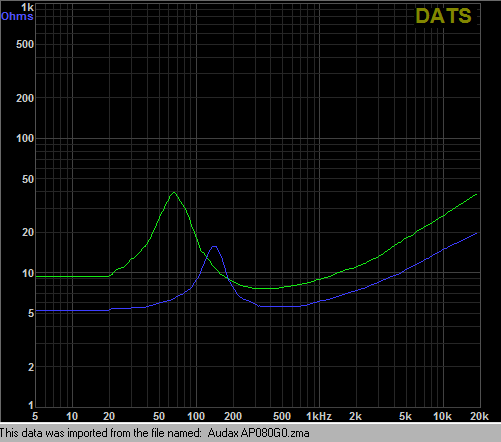Click the 2 label on the Ohms axis
Image resolution: width=501 pixels, height=442 pixels.
pyautogui.click(x=31, y=367)
